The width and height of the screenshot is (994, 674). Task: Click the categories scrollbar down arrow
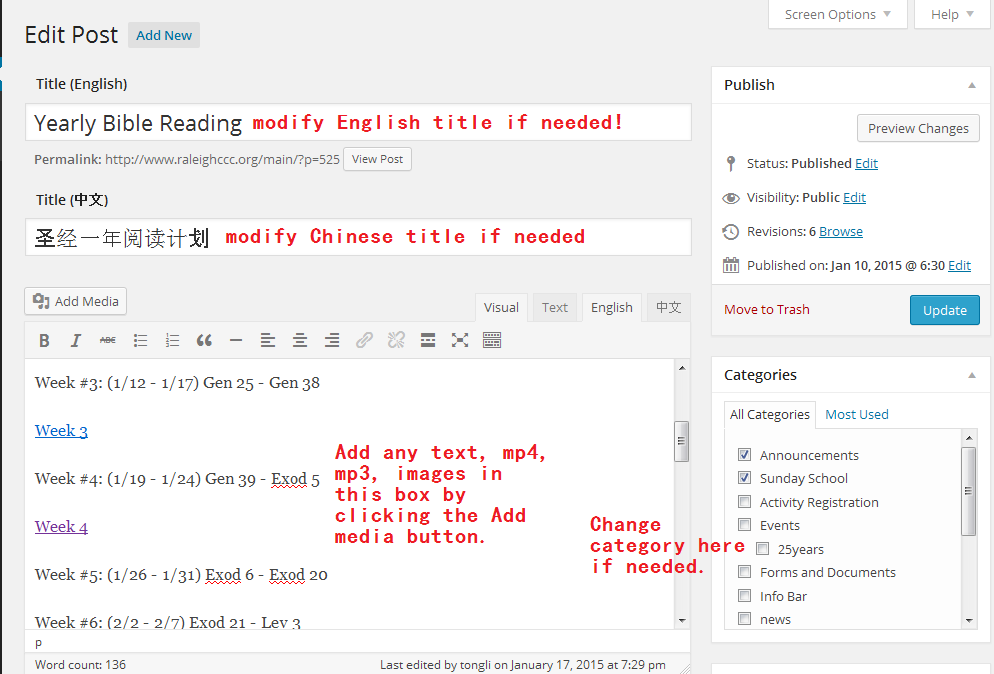969,620
